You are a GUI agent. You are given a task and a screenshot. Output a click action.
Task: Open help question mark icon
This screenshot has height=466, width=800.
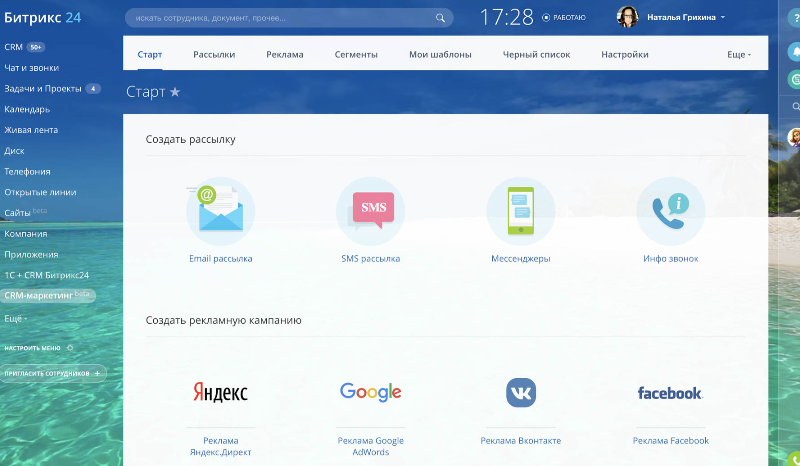click(795, 18)
